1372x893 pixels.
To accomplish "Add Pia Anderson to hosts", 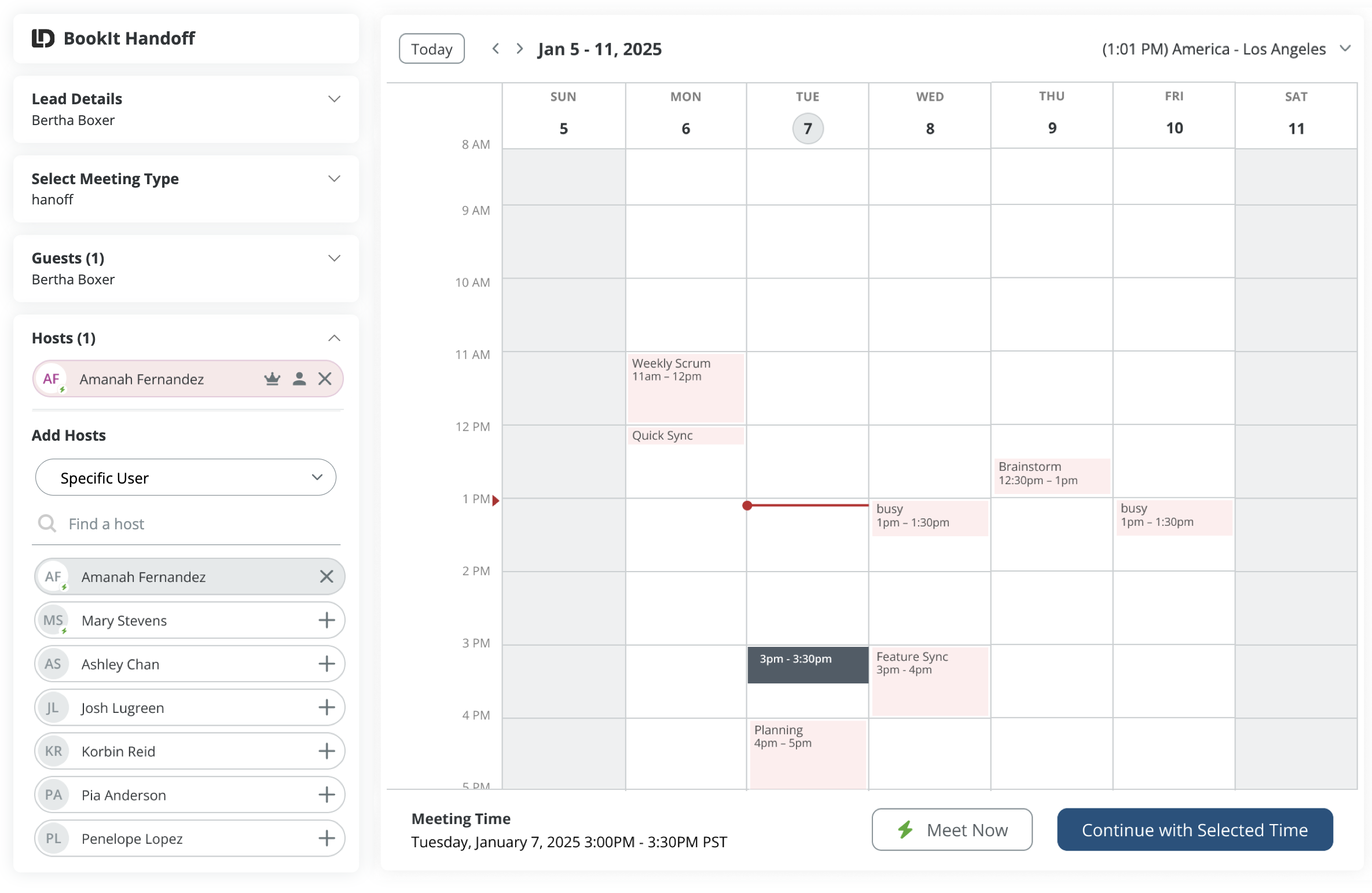I will pos(327,795).
